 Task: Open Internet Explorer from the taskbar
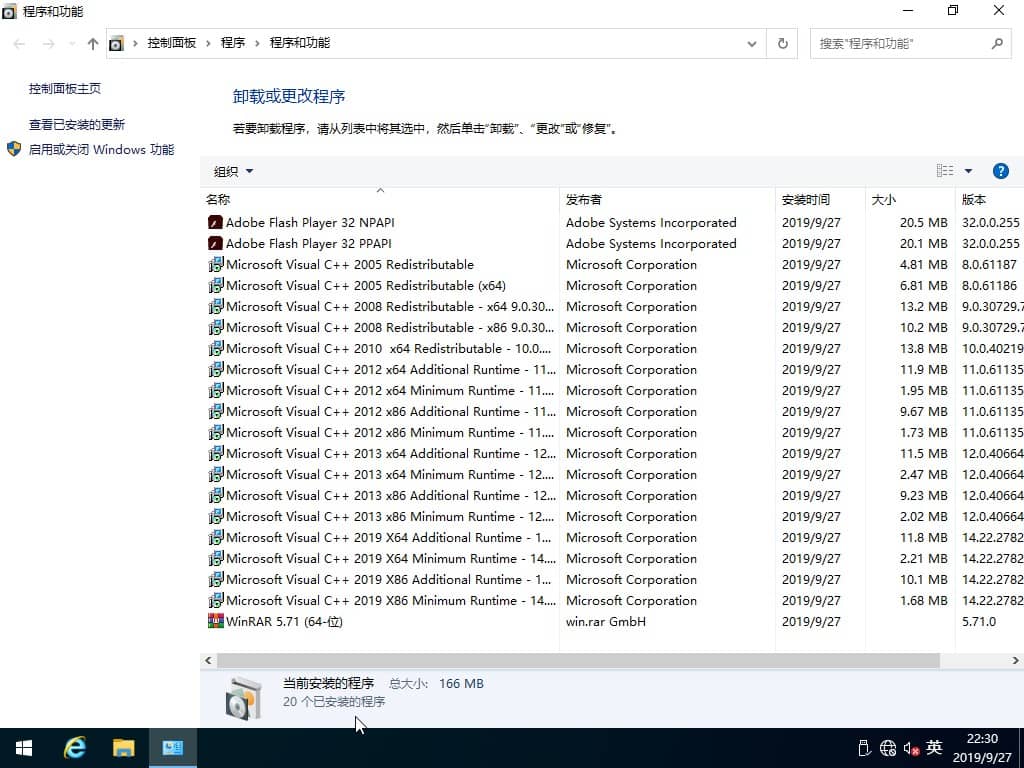[75, 747]
